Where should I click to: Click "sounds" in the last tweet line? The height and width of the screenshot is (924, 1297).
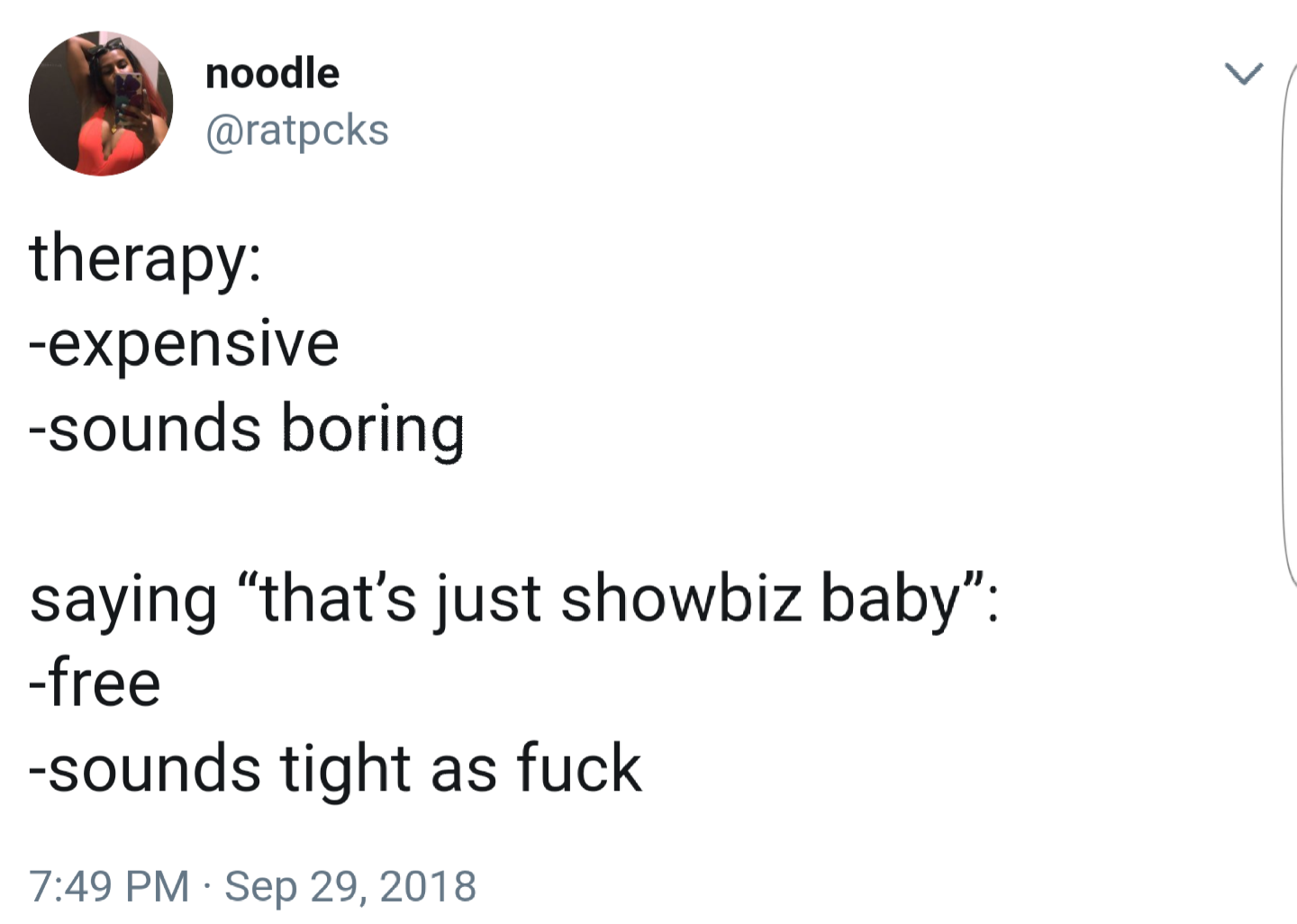tap(154, 770)
